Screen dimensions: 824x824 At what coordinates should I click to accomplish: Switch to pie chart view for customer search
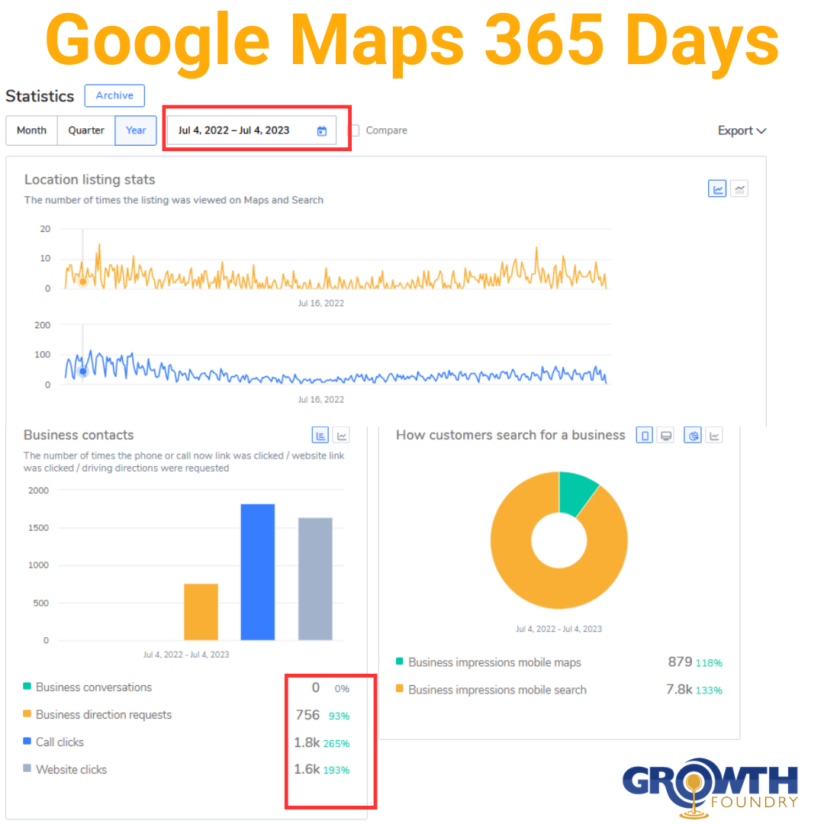[693, 435]
